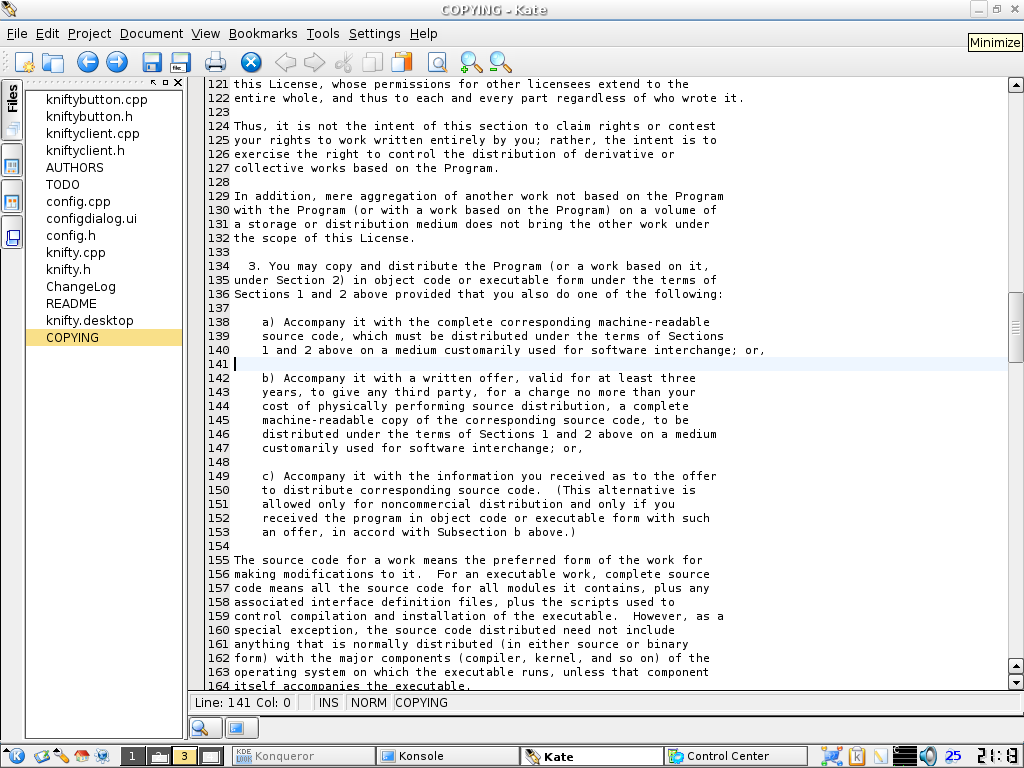Image resolution: width=1024 pixels, height=768 pixels.
Task: Open the Edit menu
Action: (47, 34)
